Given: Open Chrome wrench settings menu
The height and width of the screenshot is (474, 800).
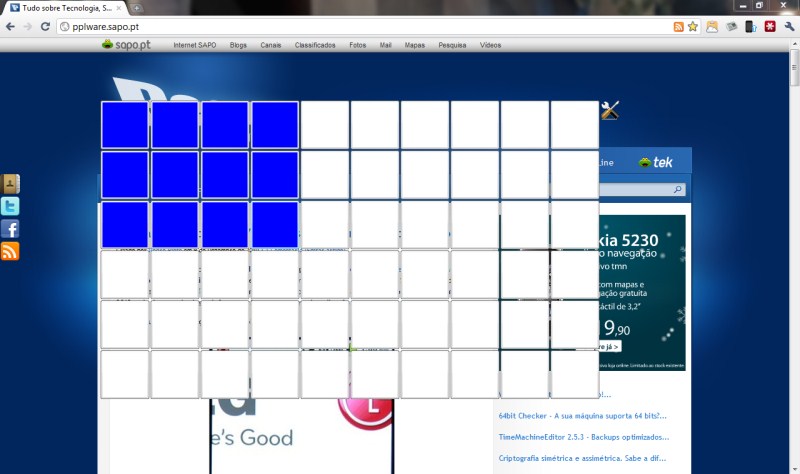Looking at the screenshot, I should pos(789,27).
